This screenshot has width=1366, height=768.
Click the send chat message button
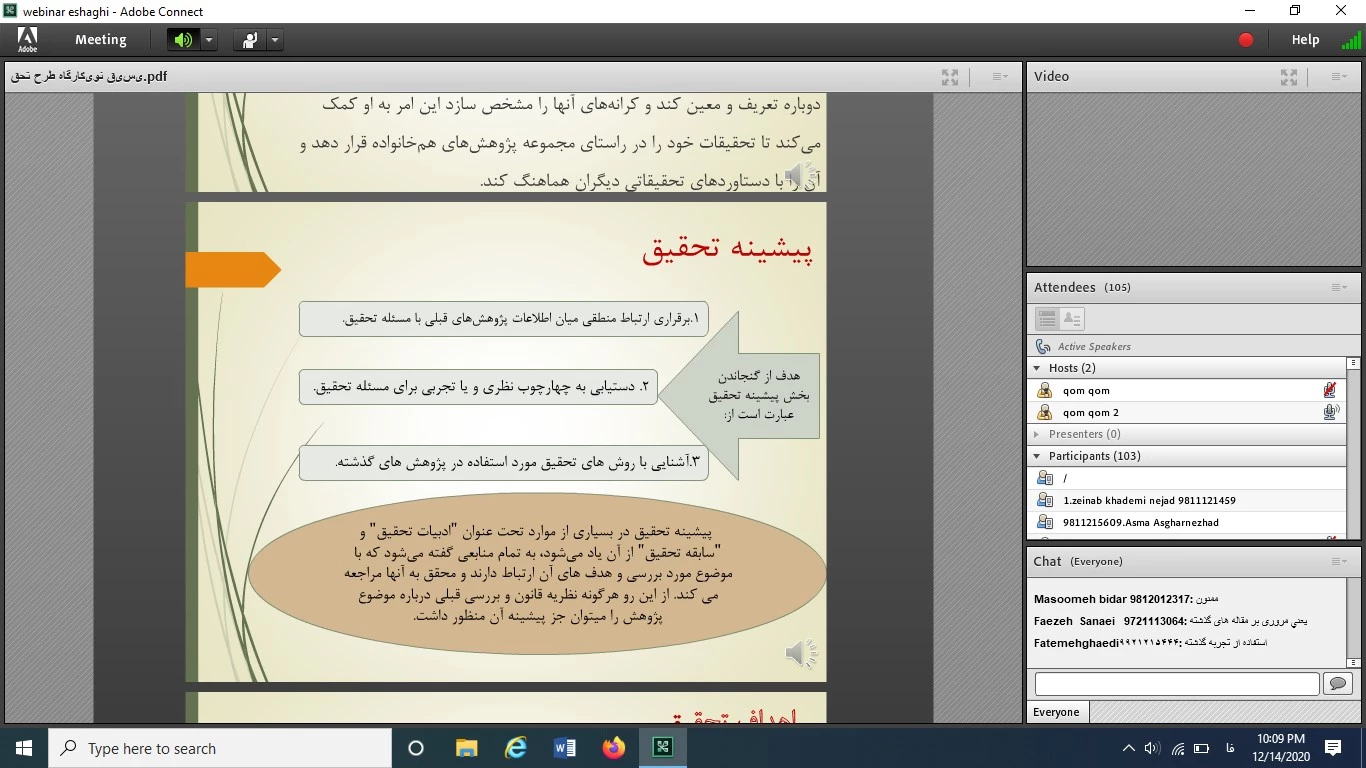tap(1337, 684)
